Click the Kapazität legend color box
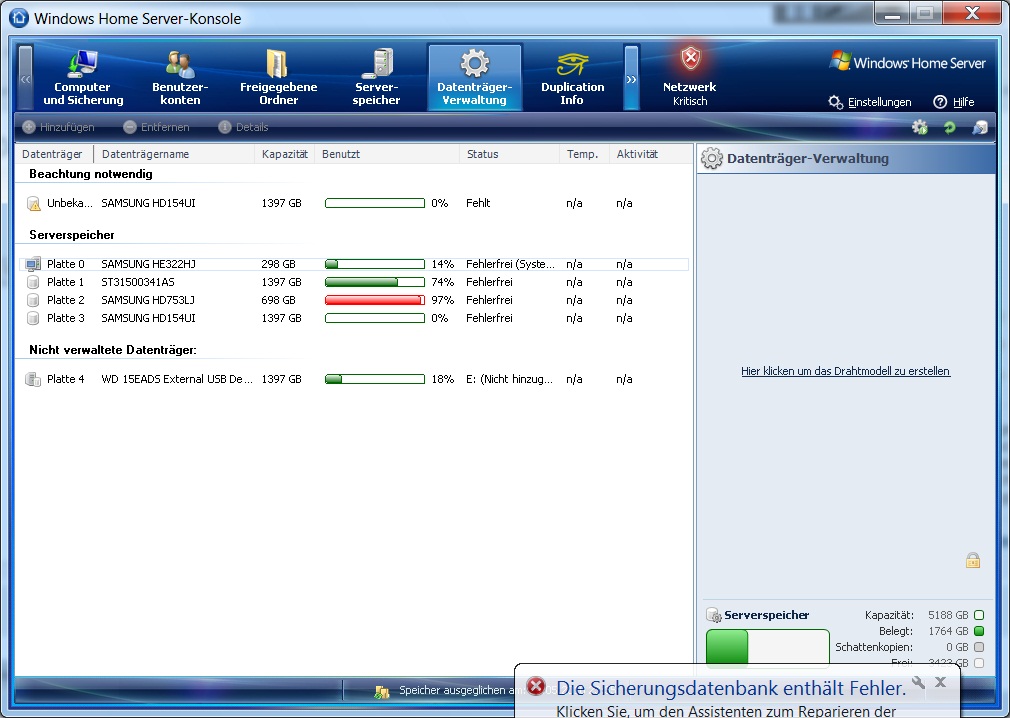The height and width of the screenshot is (718, 1010). tap(979, 615)
